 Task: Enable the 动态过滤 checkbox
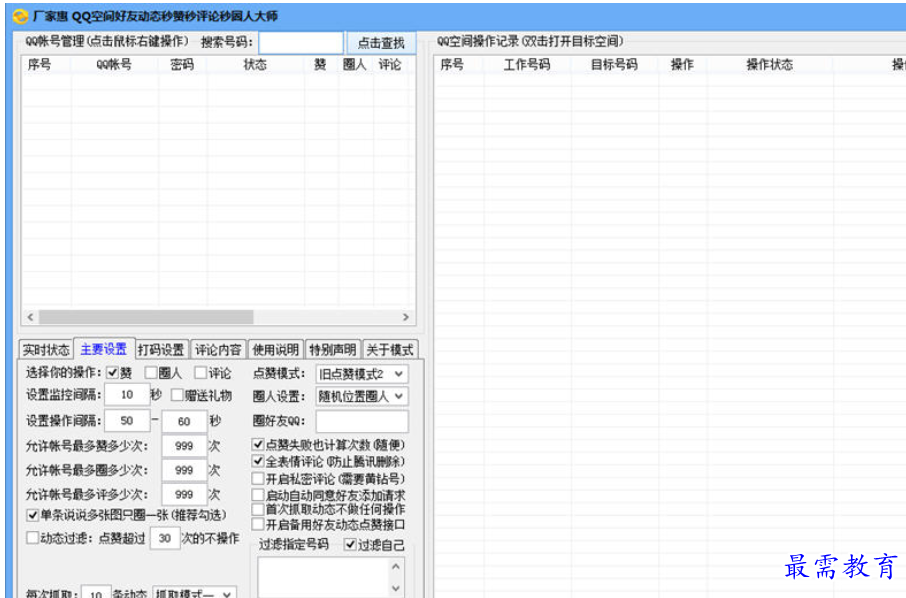[33, 538]
